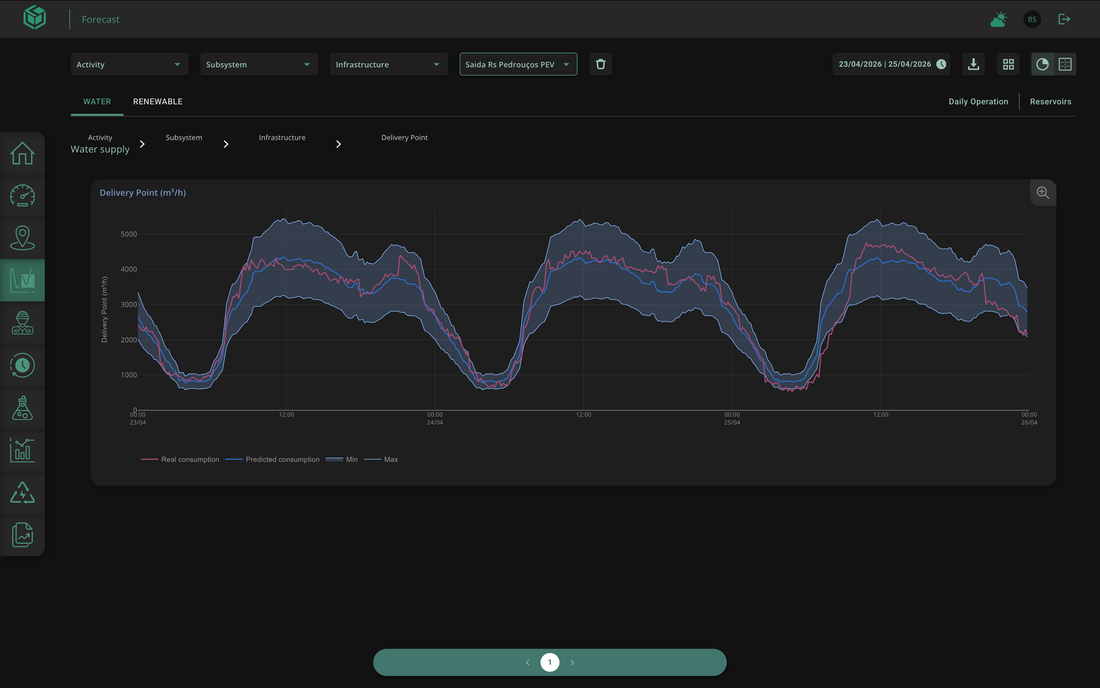Expand the Subsystem dropdown
The height and width of the screenshot is (688, 1100).
coord(259,65)
